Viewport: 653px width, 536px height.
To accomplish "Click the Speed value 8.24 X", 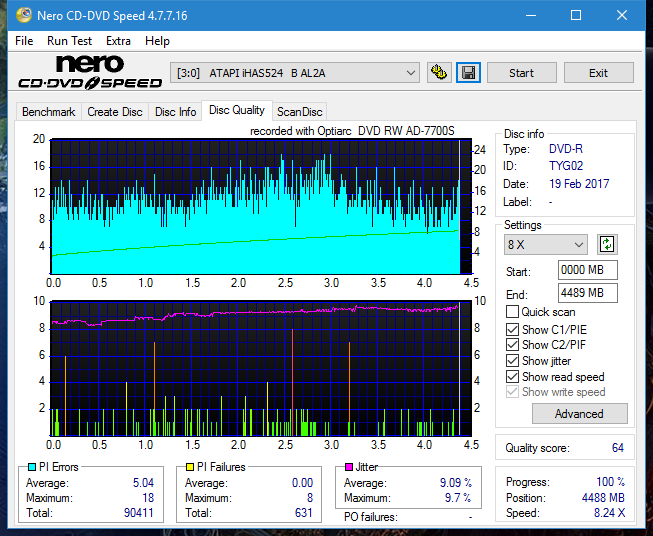I will (x=609, y=513).
